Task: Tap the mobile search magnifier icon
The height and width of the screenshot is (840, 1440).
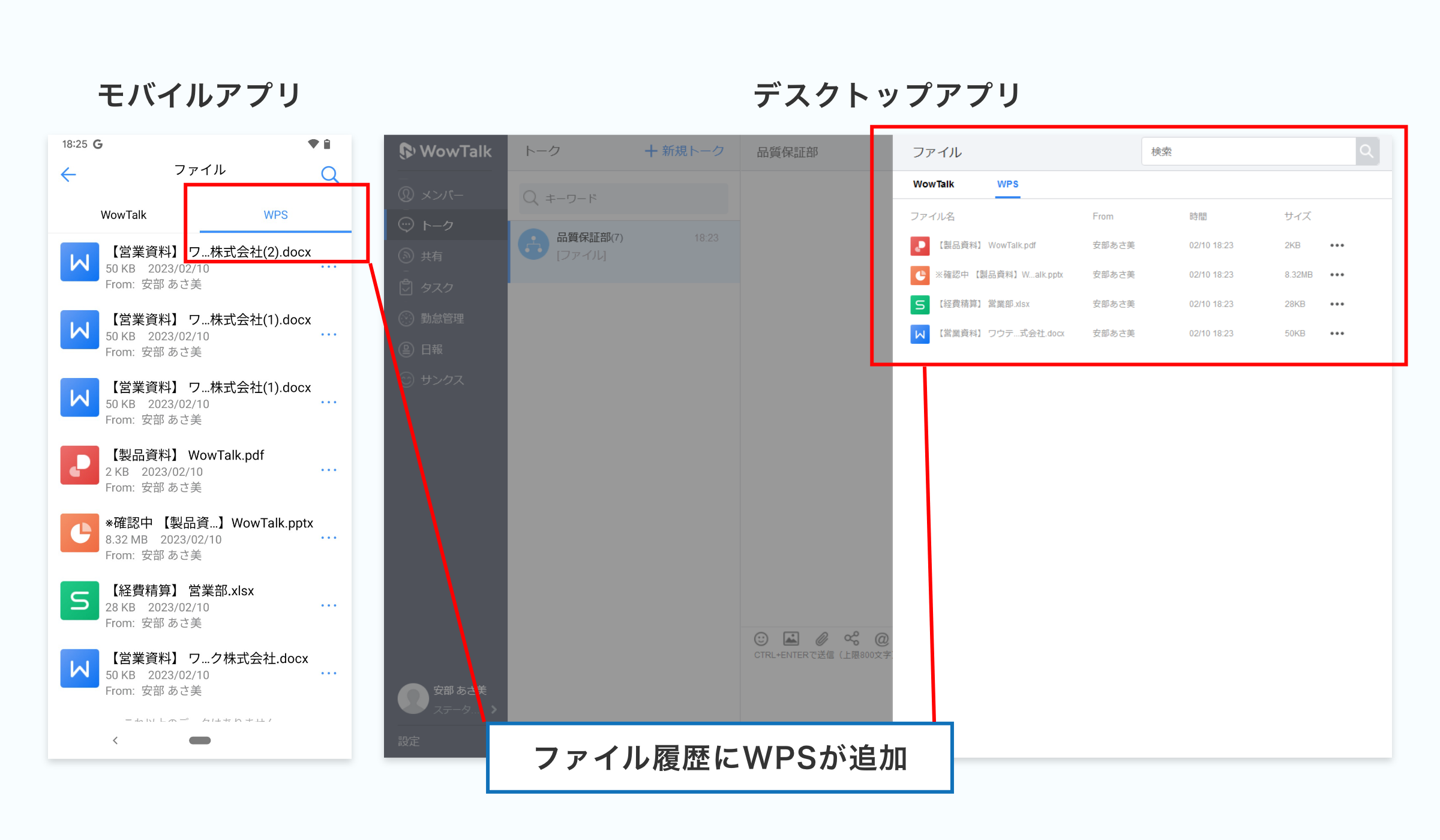Action: click(329, 175)
